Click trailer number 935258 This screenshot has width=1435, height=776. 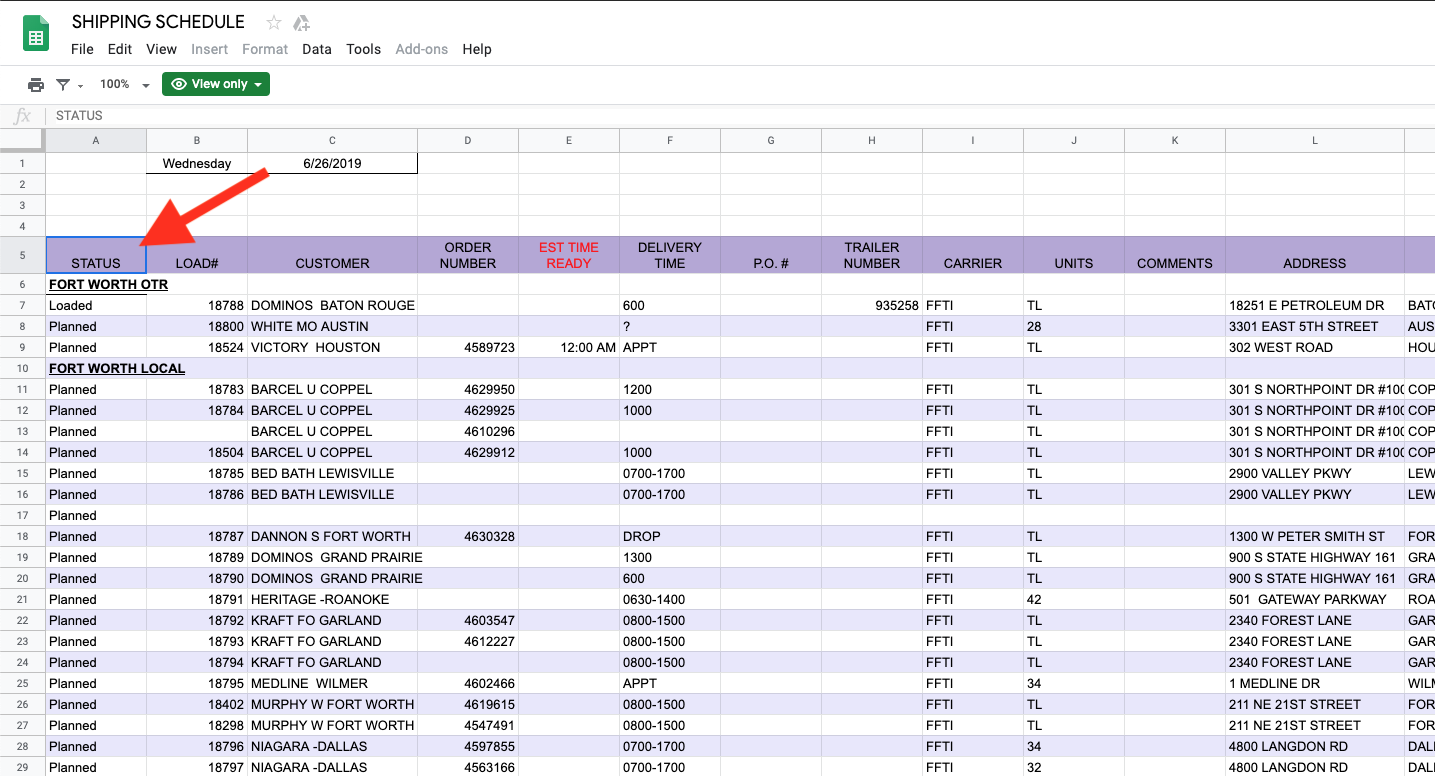872,305
